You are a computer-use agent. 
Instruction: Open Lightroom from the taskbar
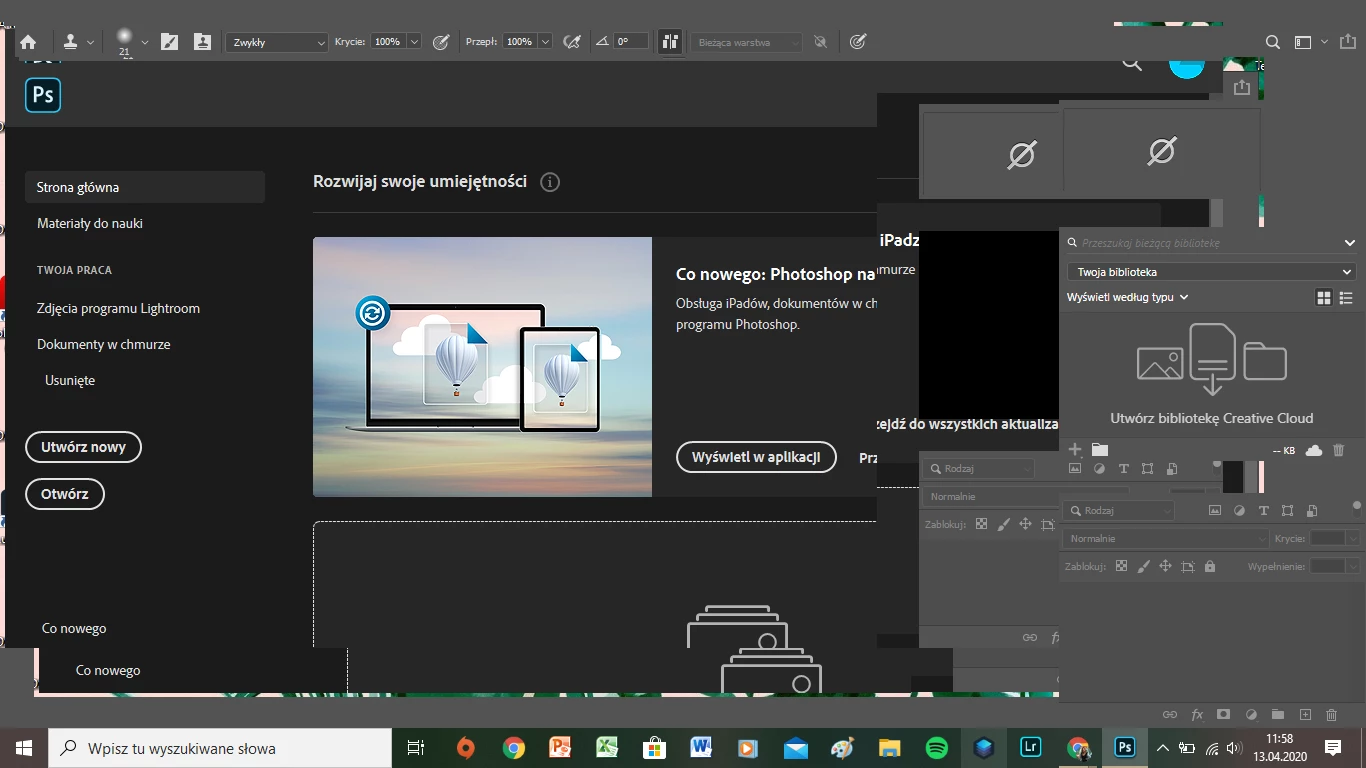(x=1031, y=748)
